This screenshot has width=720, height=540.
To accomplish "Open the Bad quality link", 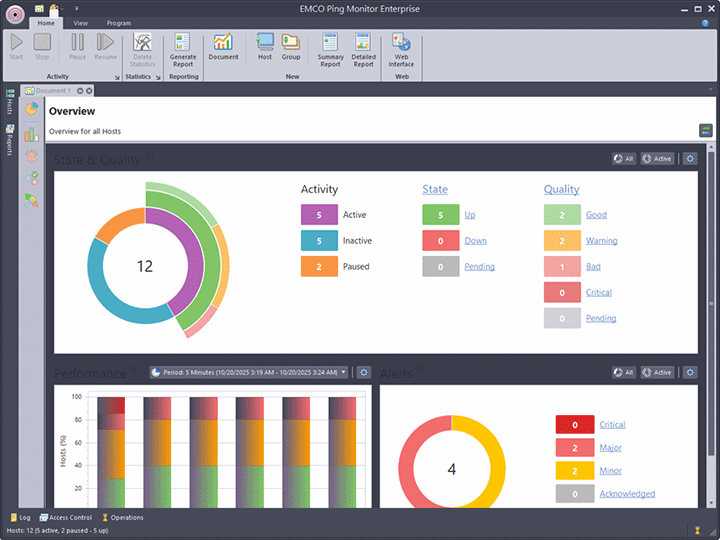I will point(593,266).
